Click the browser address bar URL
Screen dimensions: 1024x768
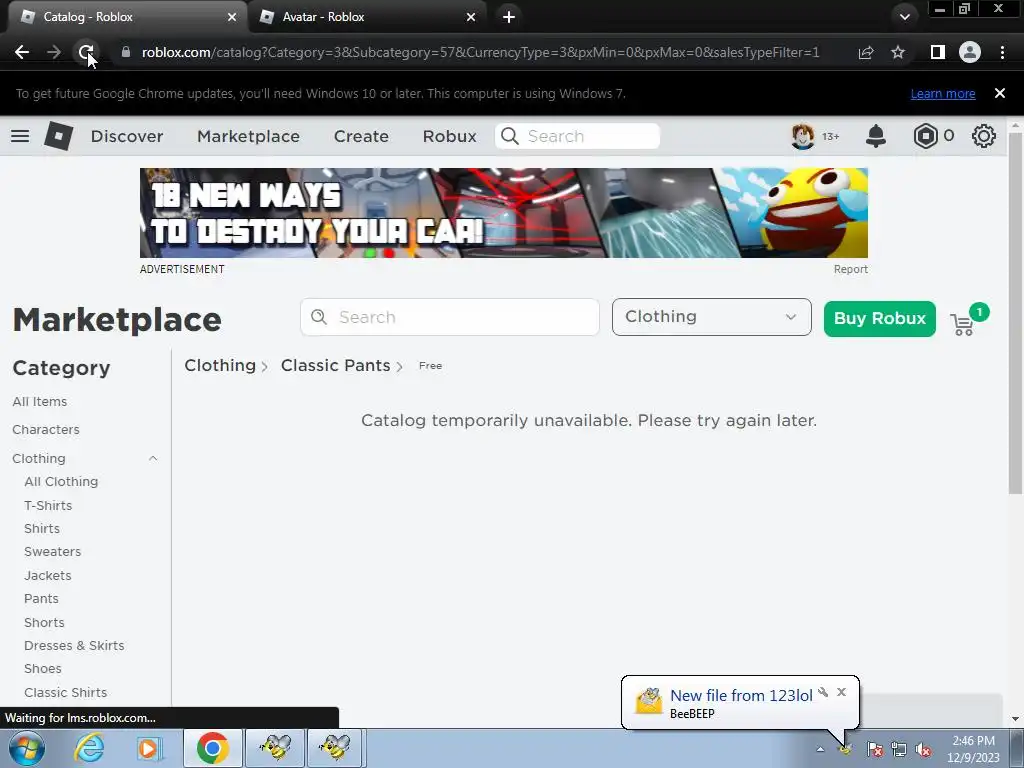tap(480, 52)
